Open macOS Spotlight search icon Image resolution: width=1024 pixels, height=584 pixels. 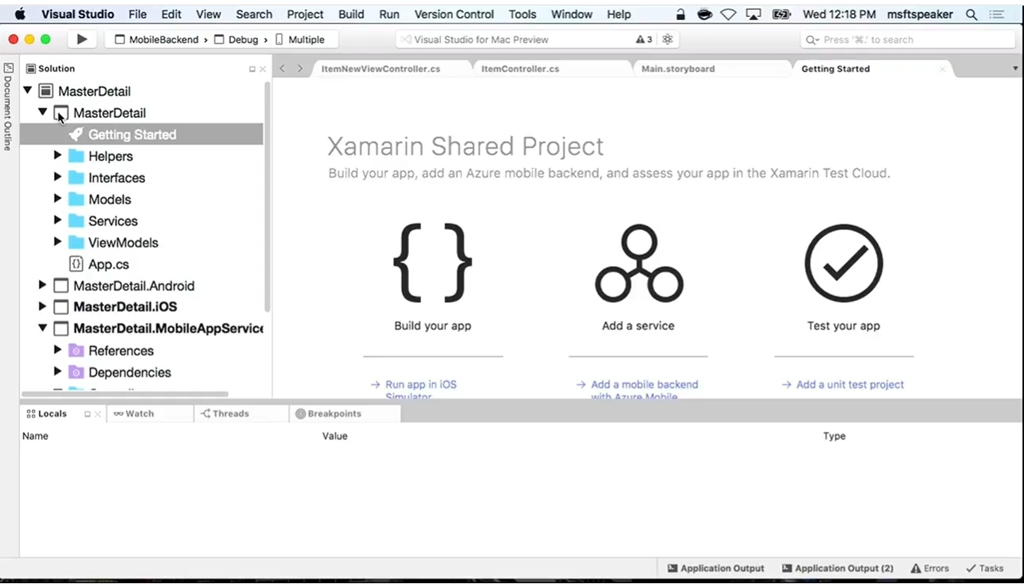tap(971, 14)
